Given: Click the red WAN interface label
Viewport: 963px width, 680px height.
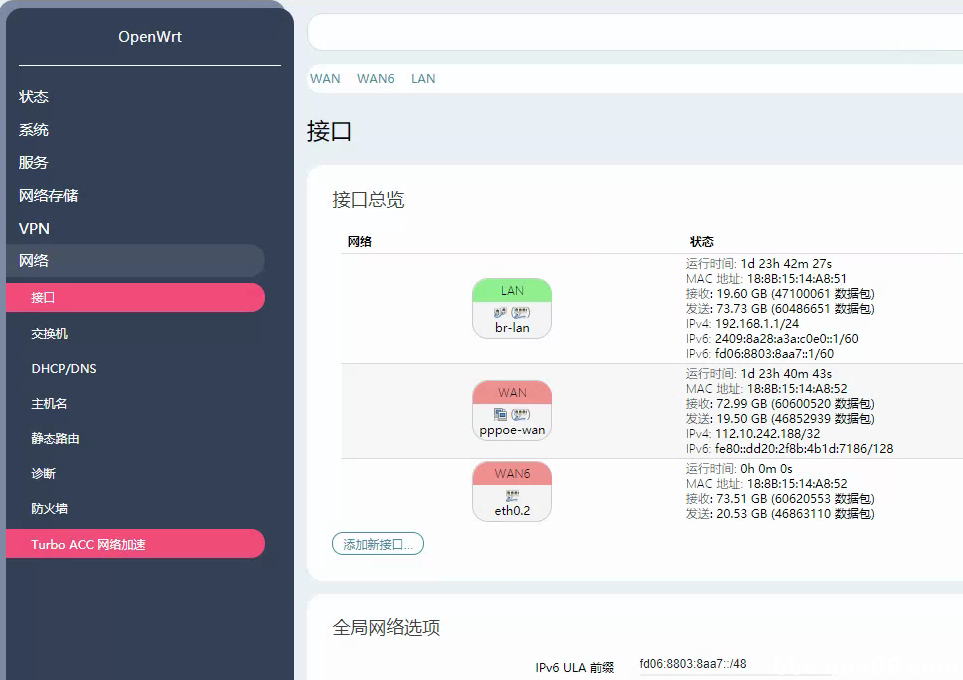Looking at the screenshot, I should pyautogui.click(x=512, y=392).
